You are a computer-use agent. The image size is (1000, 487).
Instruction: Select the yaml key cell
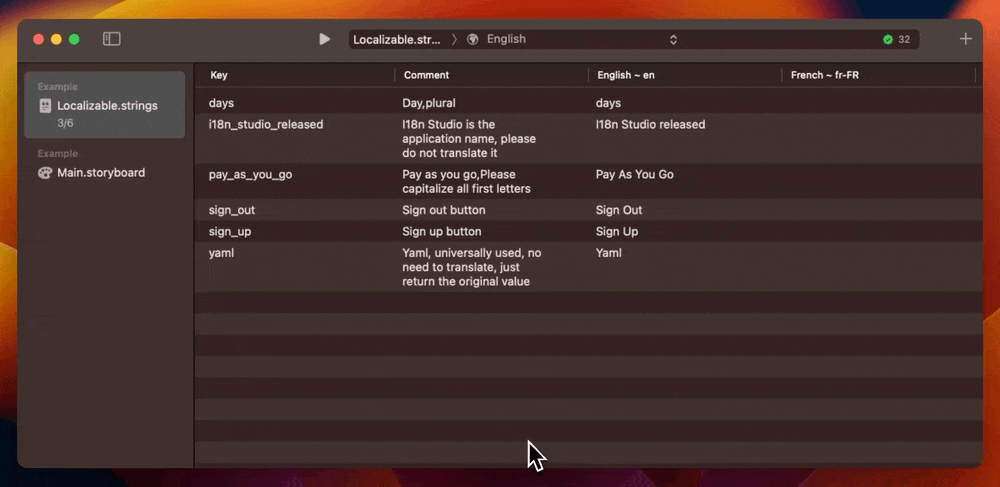pos(221,252)
